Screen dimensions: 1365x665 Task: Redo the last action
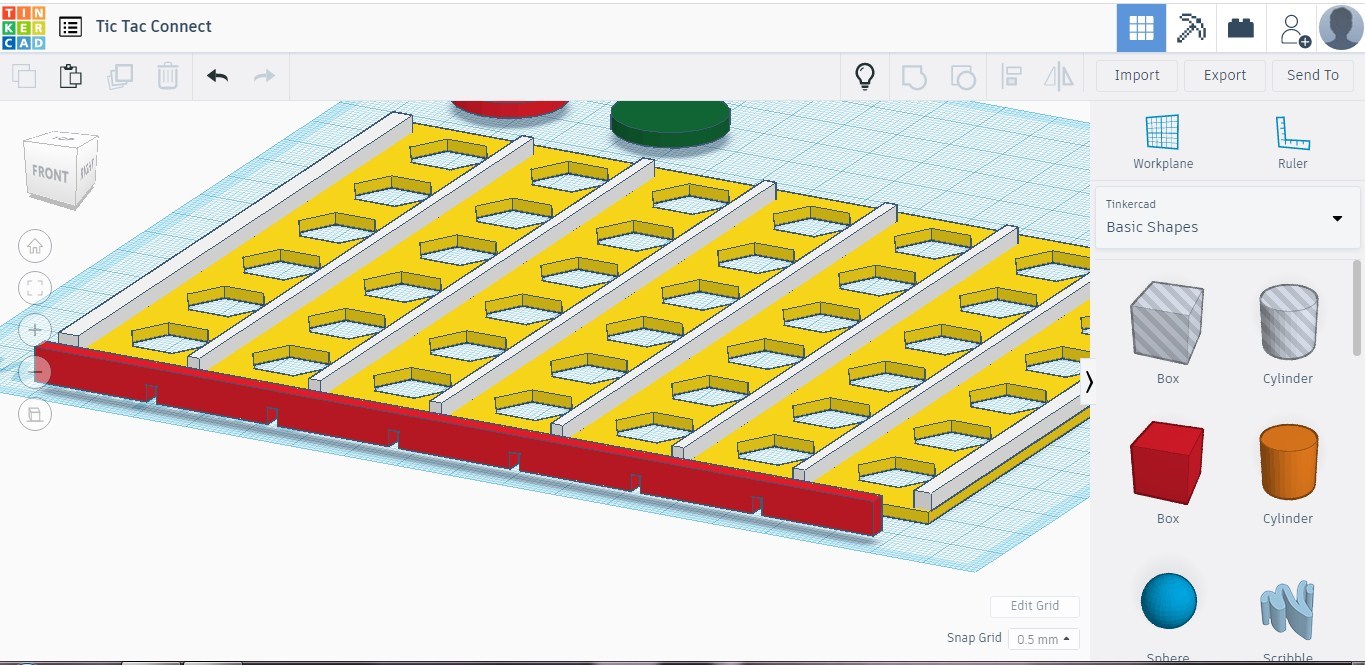[x=264, y=76]
